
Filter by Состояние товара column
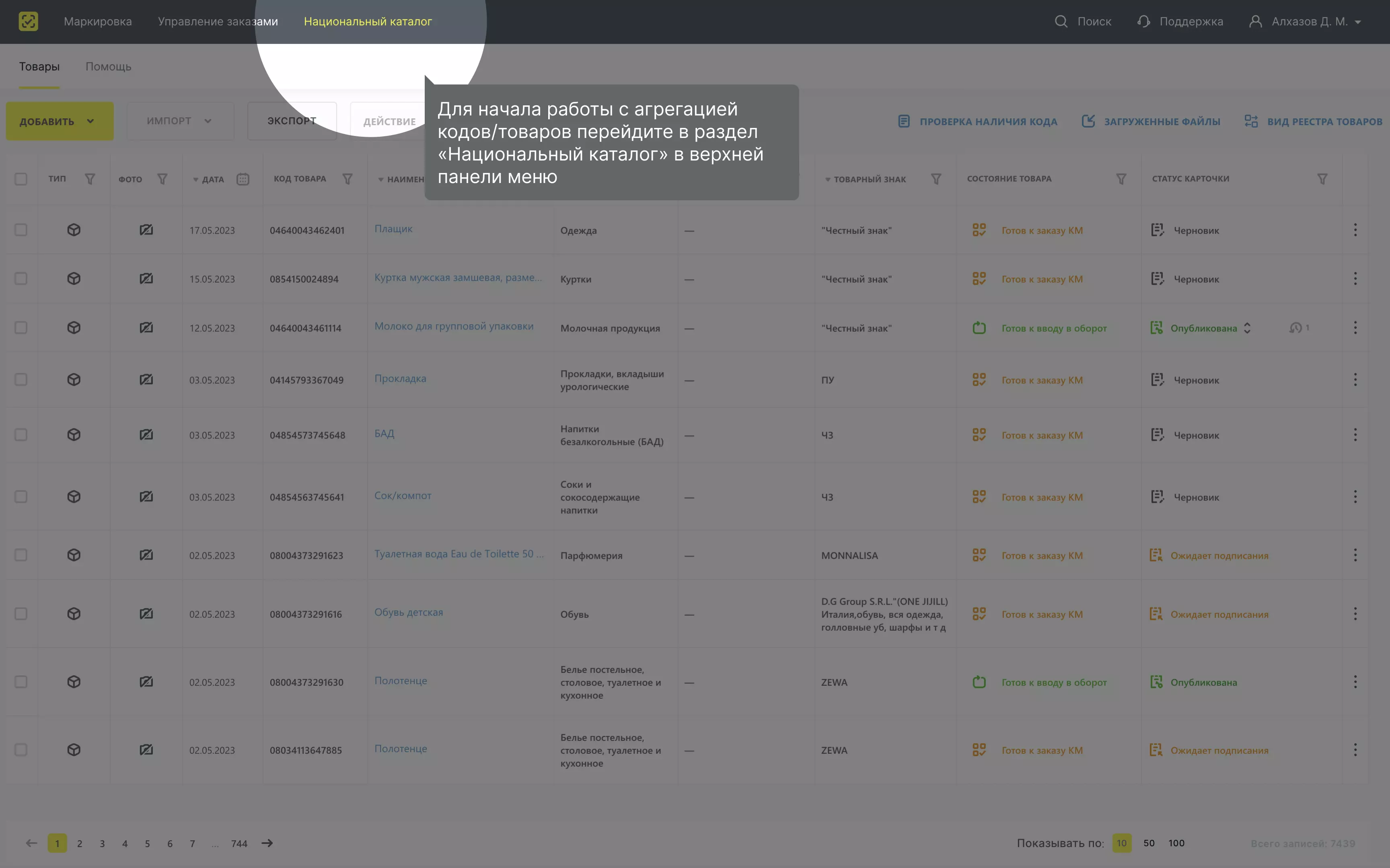point(1120,179)
